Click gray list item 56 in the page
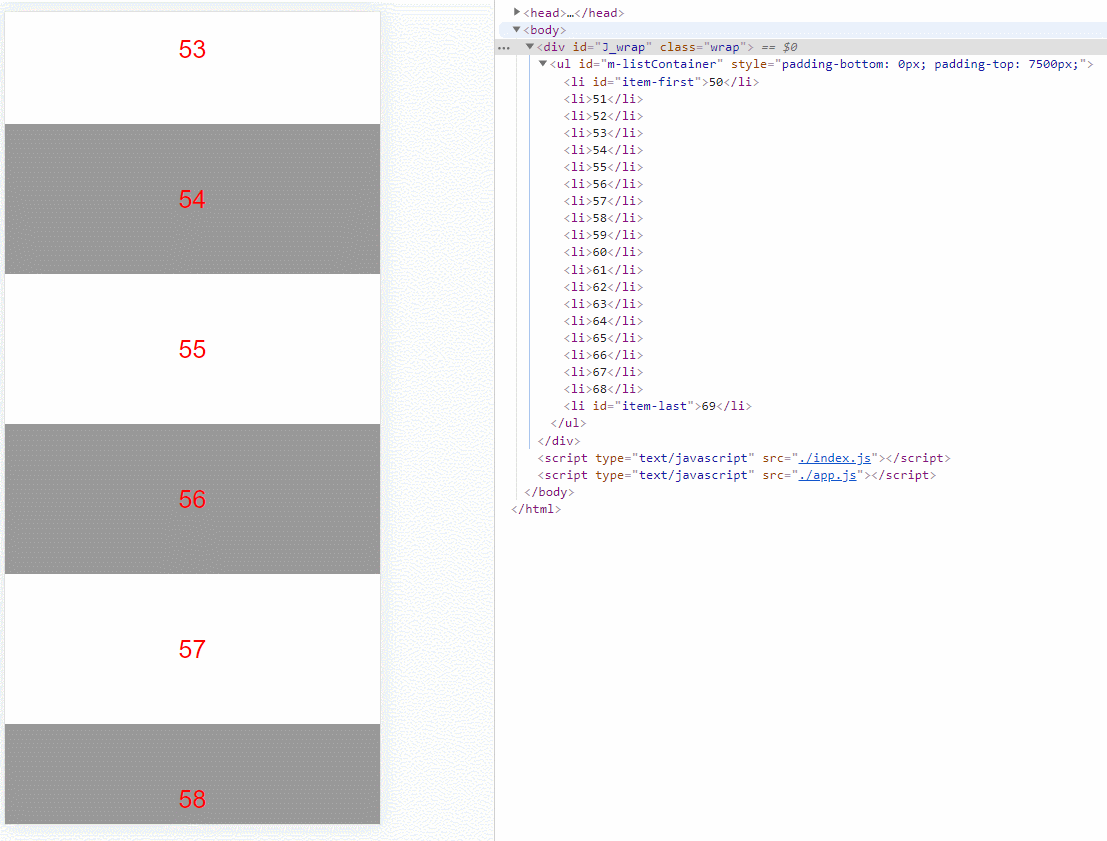The width and height of the screenshot is (1107, 841). point(192,499)
